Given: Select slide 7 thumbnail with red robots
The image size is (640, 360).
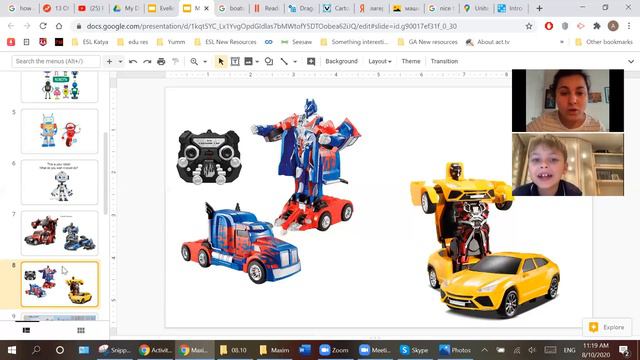Looking at the screenshot, I should point(60,233).
